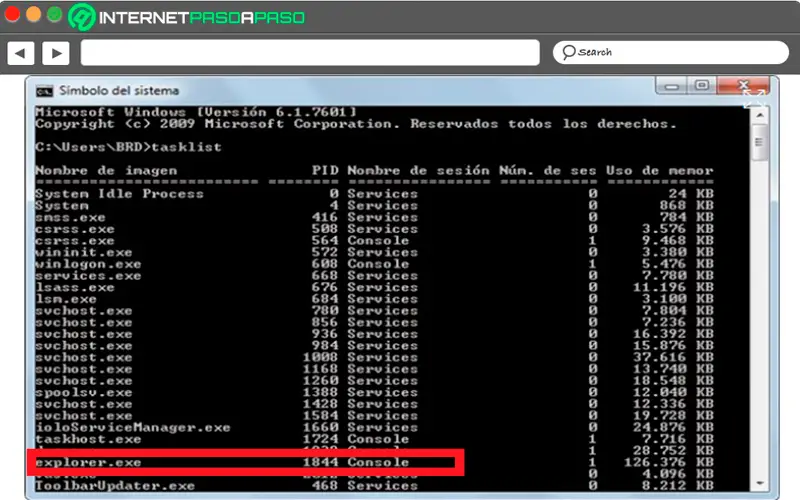The width and height of the screenshot is (800, 500).
Task: Click the 'services.exe' process name
Action: (x=88, y=276)
